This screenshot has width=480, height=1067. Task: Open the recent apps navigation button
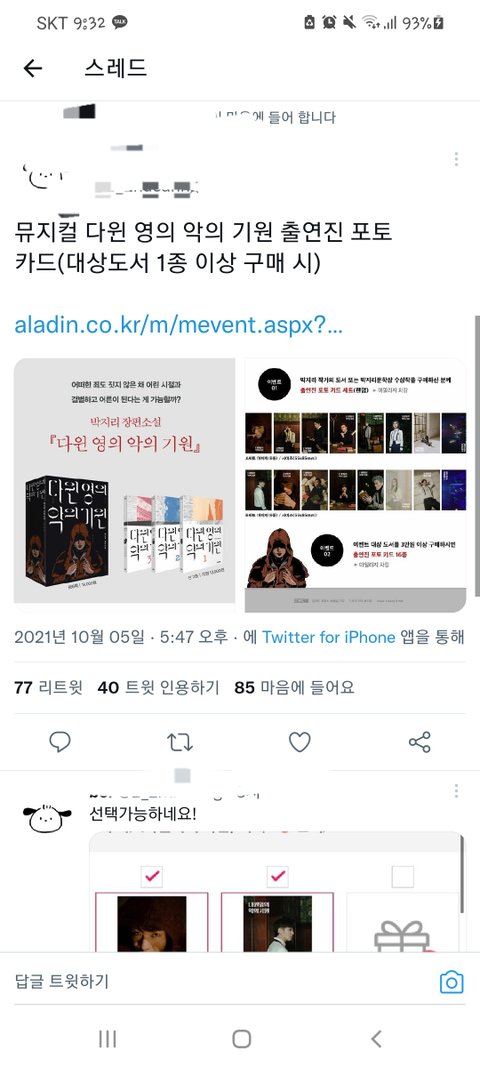(107, 1038)
